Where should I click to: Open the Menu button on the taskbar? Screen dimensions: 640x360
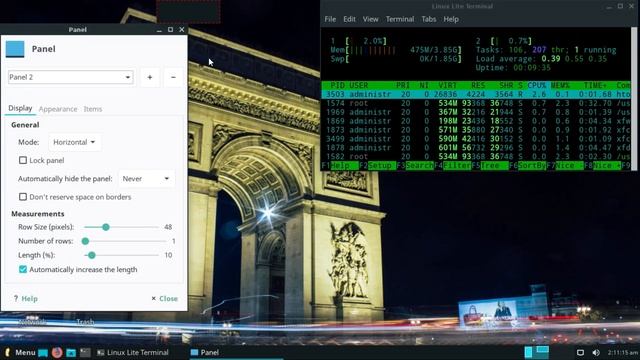20,352
